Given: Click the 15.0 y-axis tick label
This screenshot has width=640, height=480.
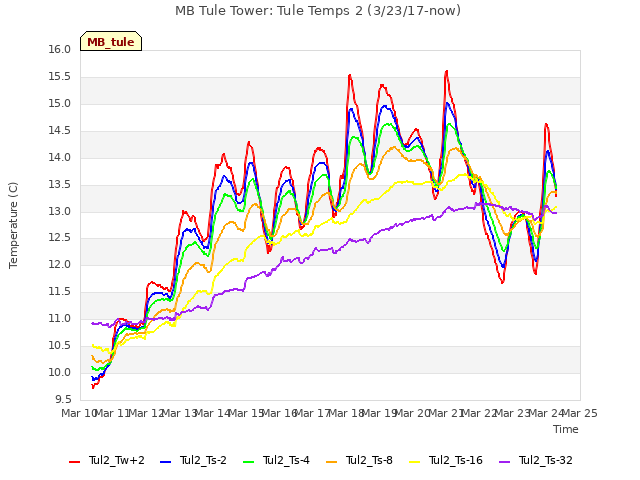Looking at the screenshot, I should pos(60,104).
